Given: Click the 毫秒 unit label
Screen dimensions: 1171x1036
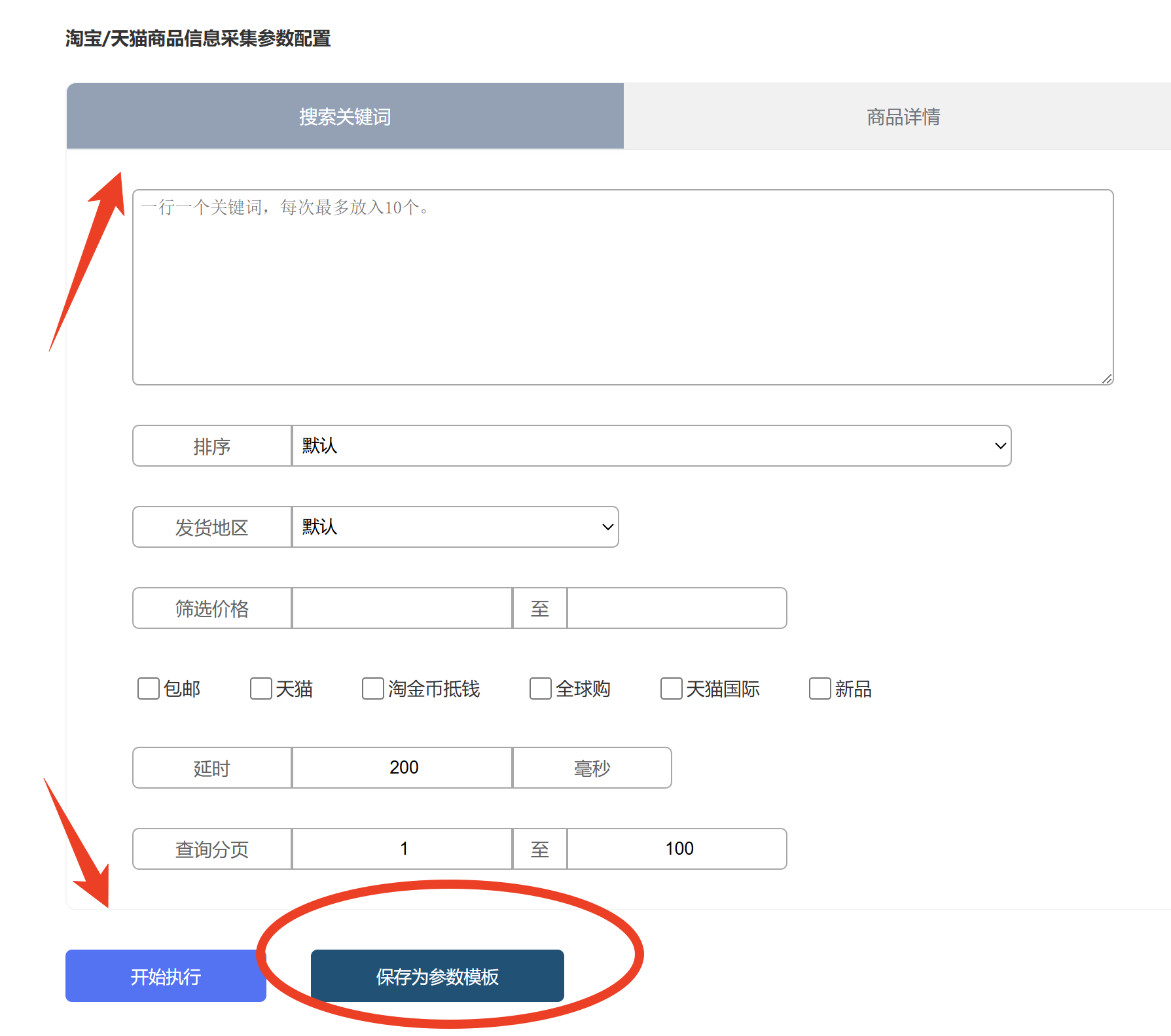Looking at the screenshot, I should [x=592, y=768].
